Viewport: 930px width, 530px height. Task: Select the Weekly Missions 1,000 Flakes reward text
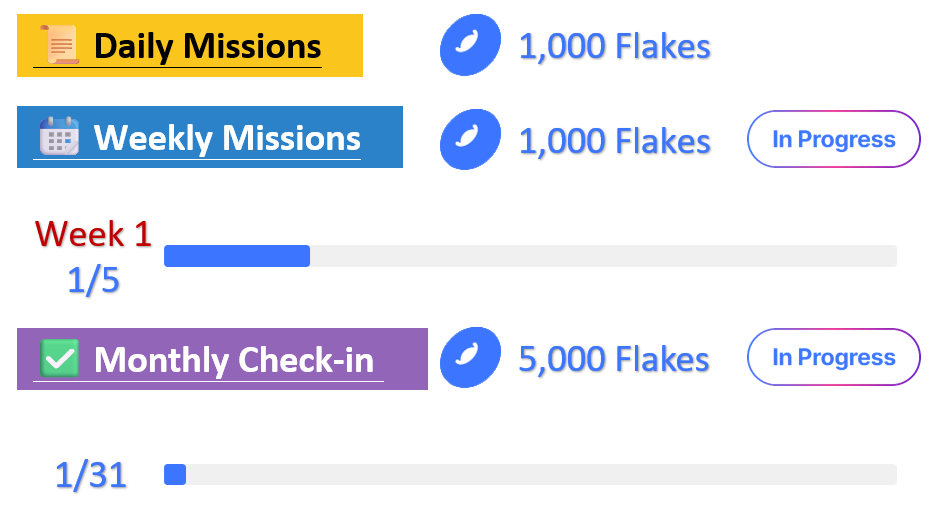pos(614,140)
